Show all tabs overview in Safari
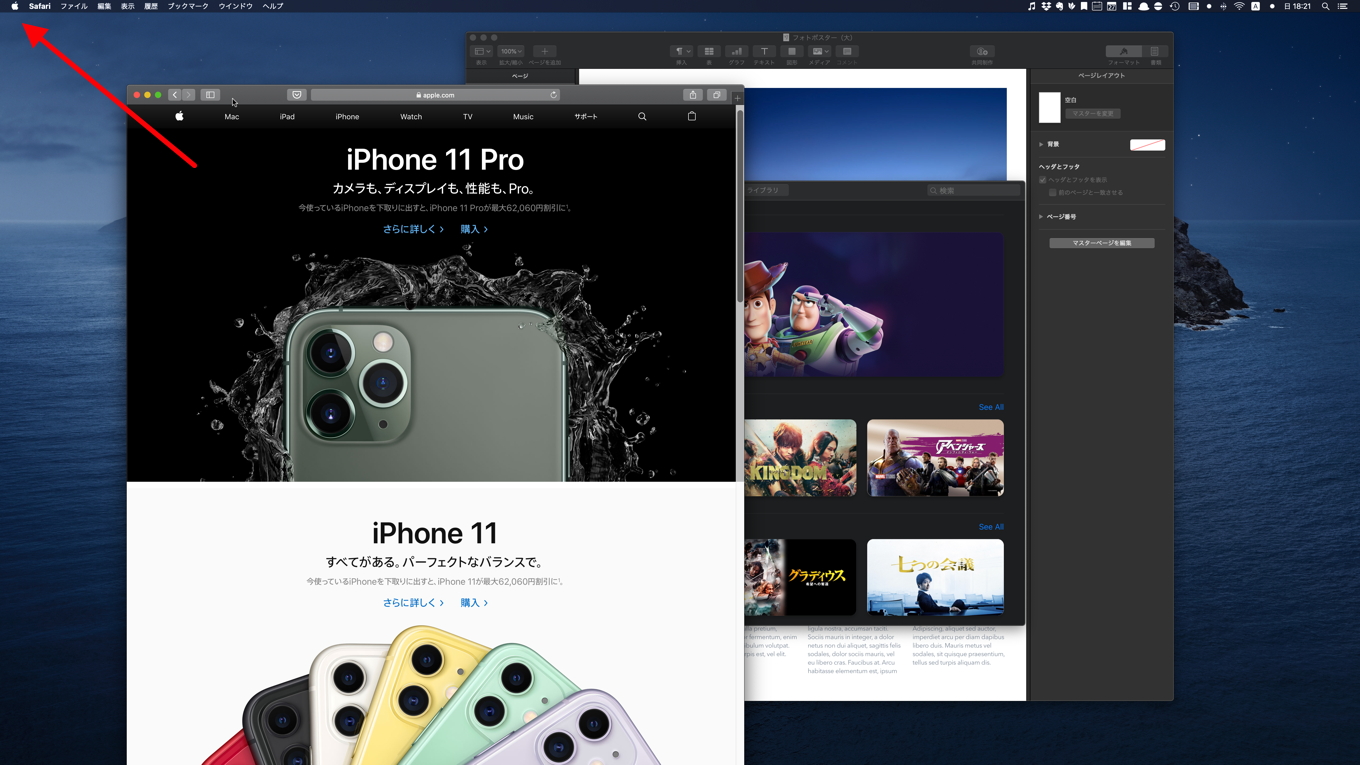The image size is (1360, 765). pos(717,95)
